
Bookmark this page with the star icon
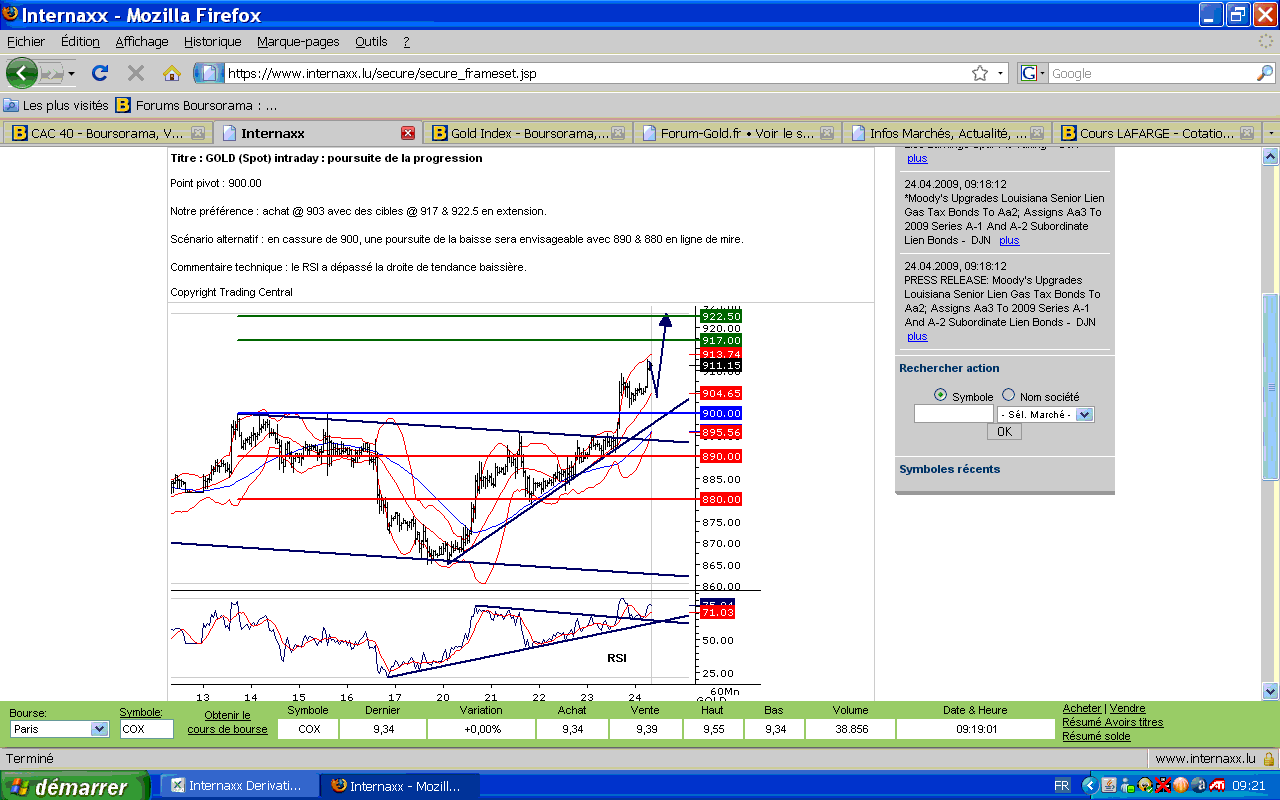980,73
